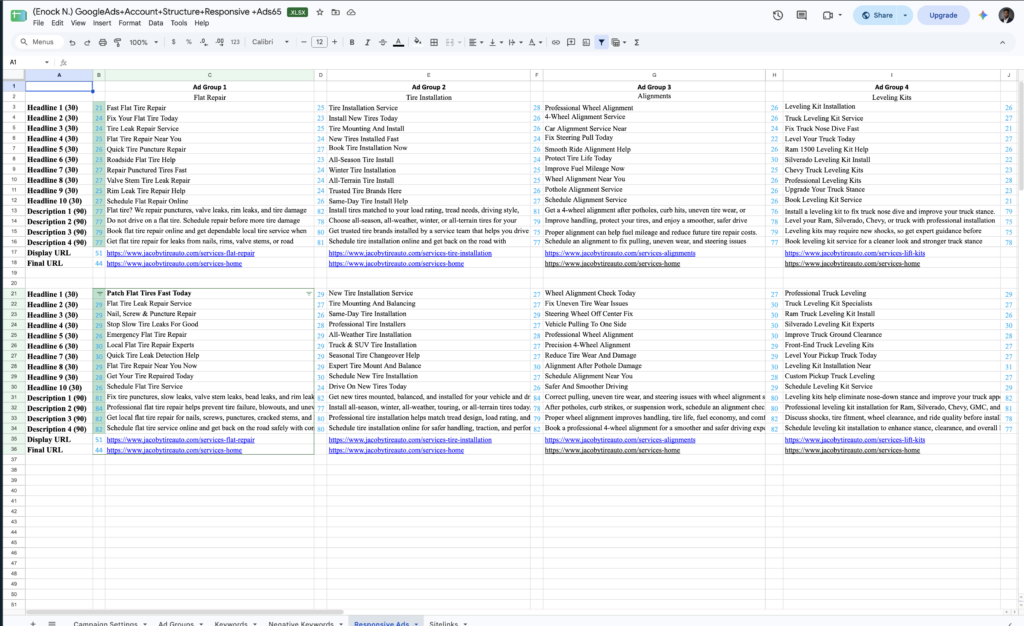Open the fill color picker
This screenshot has height=626, width=1024.
pos(418,42)
